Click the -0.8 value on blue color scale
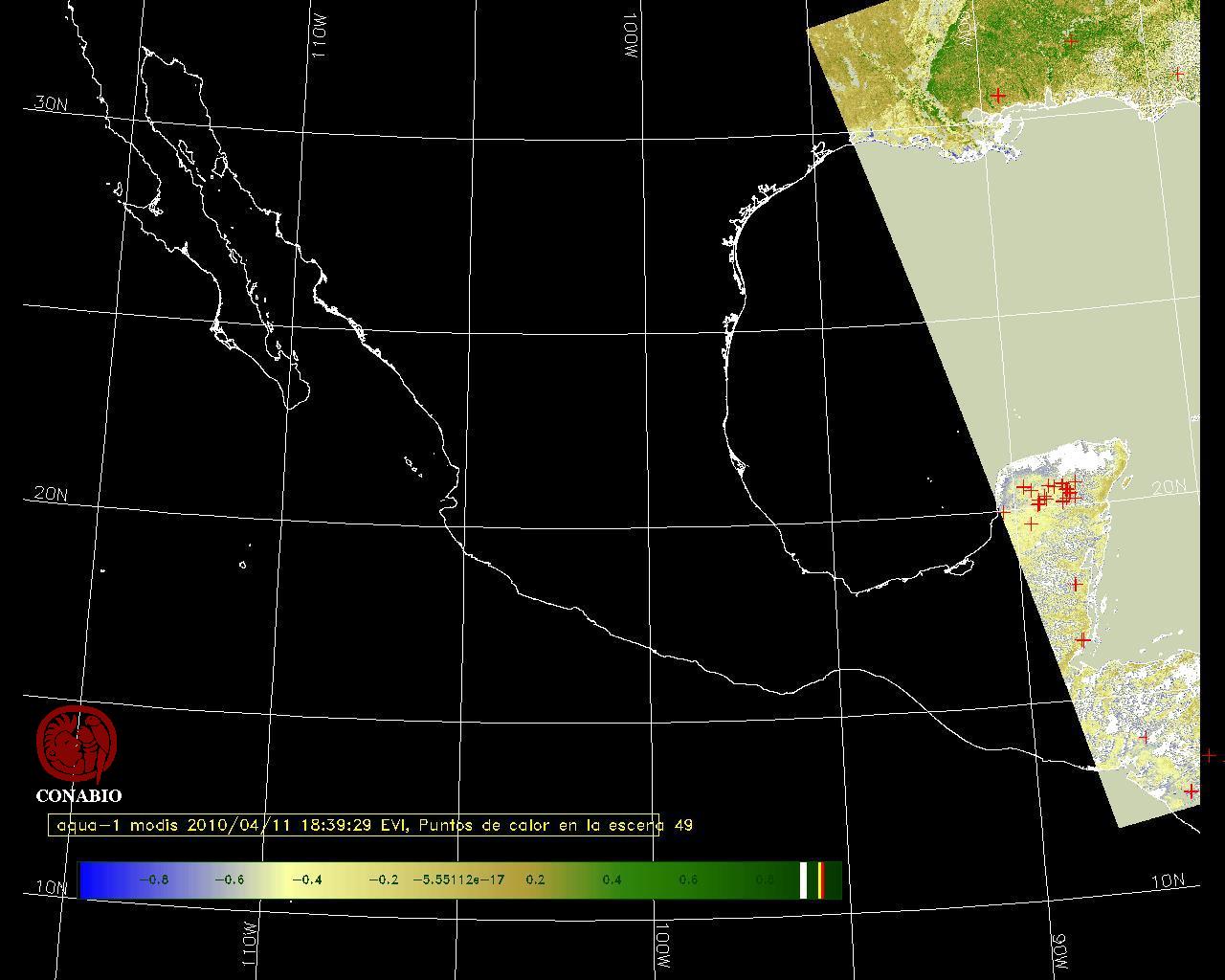This screenshot has height=980, width=1225. point(153,880)
